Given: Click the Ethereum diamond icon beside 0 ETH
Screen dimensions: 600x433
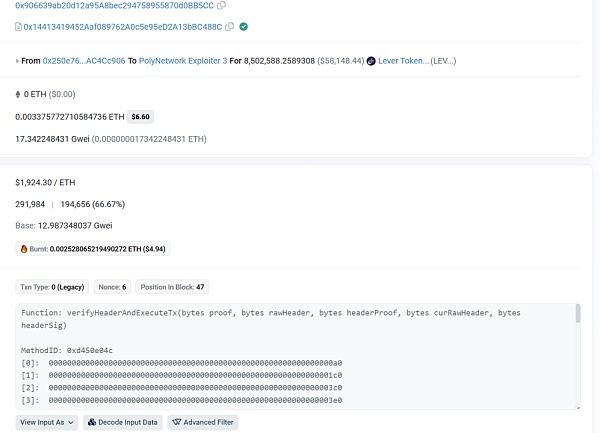Looking at the screenshot, I should pos(18,94).
